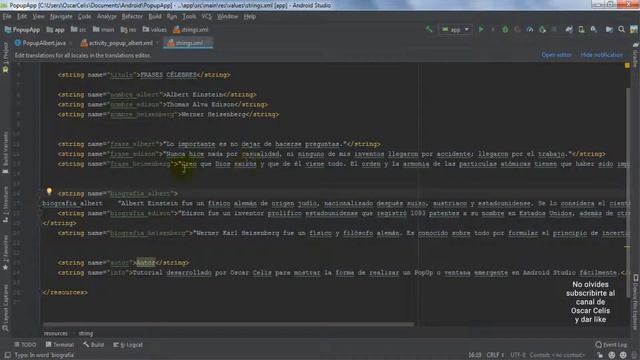The width and height of the screenshot is (640, 360).
Task: Toggle the Gradle side panel on right
Action: tap(636, 55)
